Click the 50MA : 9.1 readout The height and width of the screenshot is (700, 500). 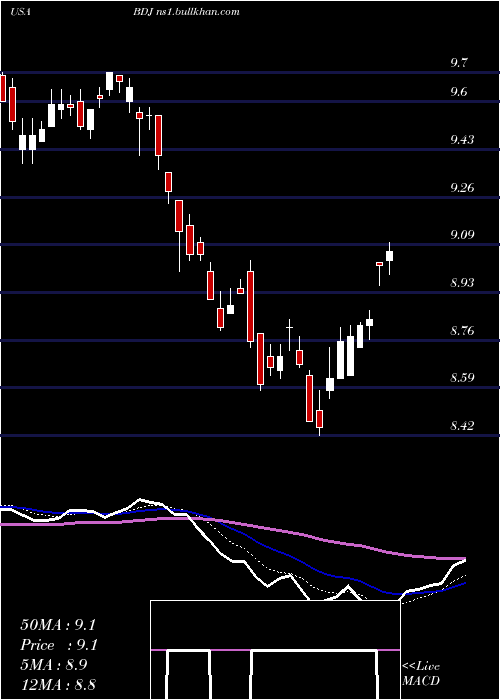[x=58, y=625]
